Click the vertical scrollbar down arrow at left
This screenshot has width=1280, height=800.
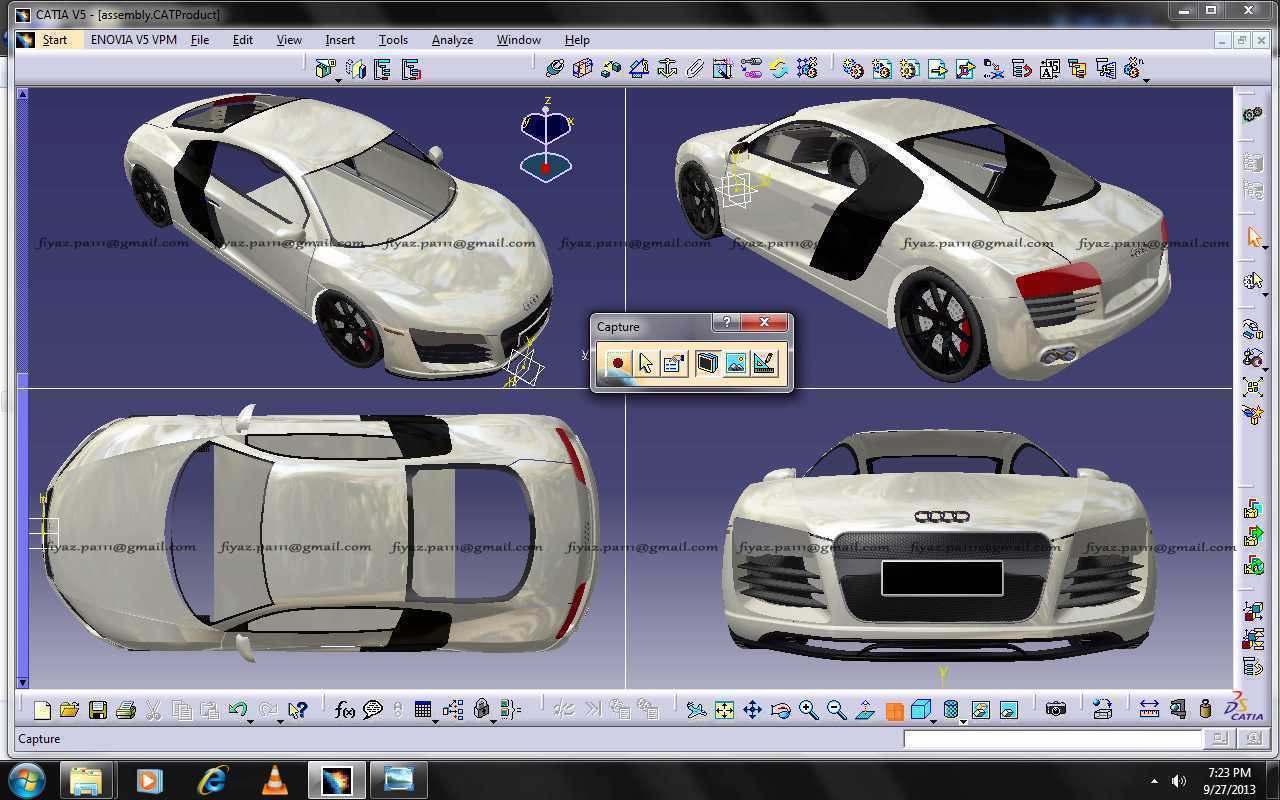point(22,683)
